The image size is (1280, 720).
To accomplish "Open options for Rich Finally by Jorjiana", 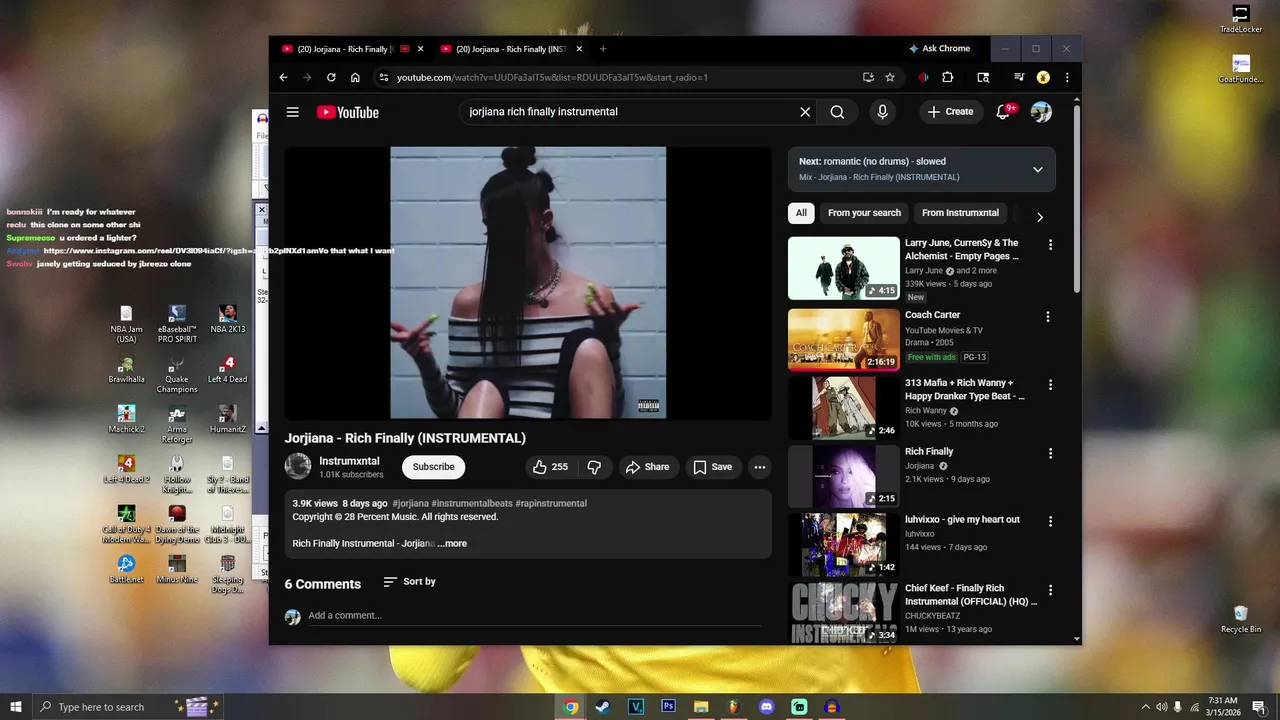I will click(1050, 453).
